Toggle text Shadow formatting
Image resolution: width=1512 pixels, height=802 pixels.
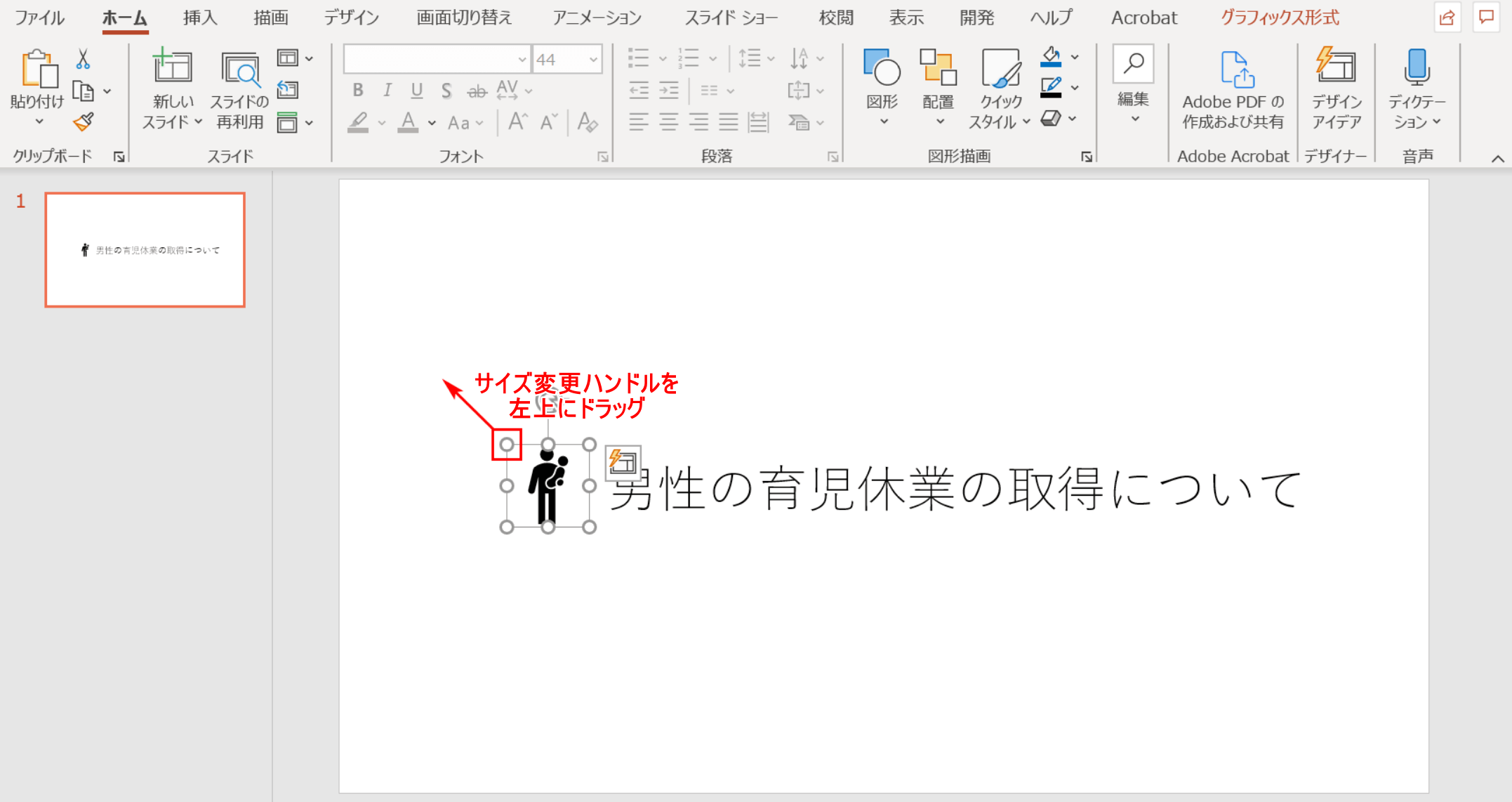point(446,90)
